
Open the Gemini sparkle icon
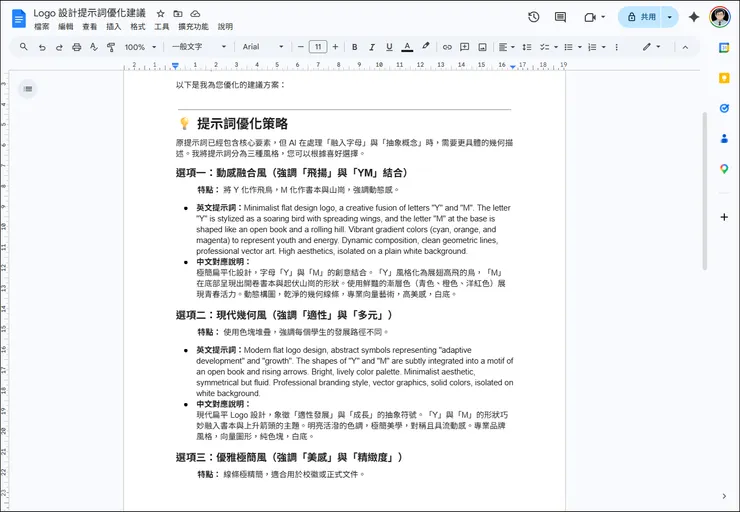[694, 17]
